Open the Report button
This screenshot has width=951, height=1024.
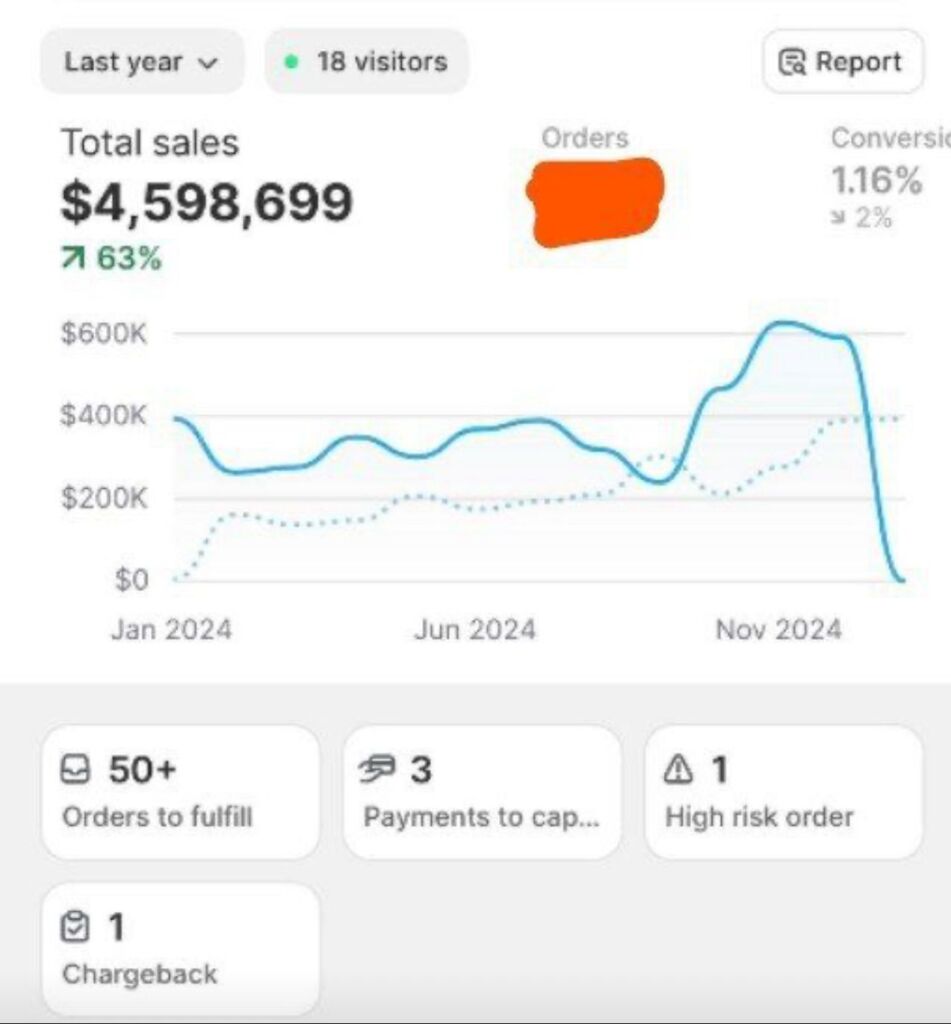tap(843, 62)
